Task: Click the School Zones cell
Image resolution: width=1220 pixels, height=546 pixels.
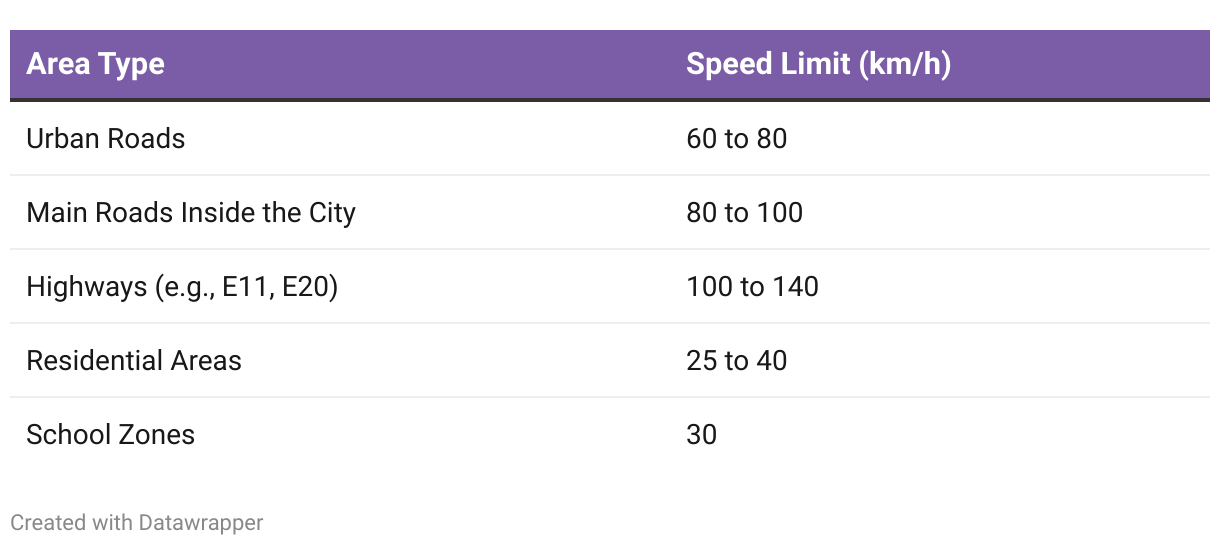Action: pos(111,434)
